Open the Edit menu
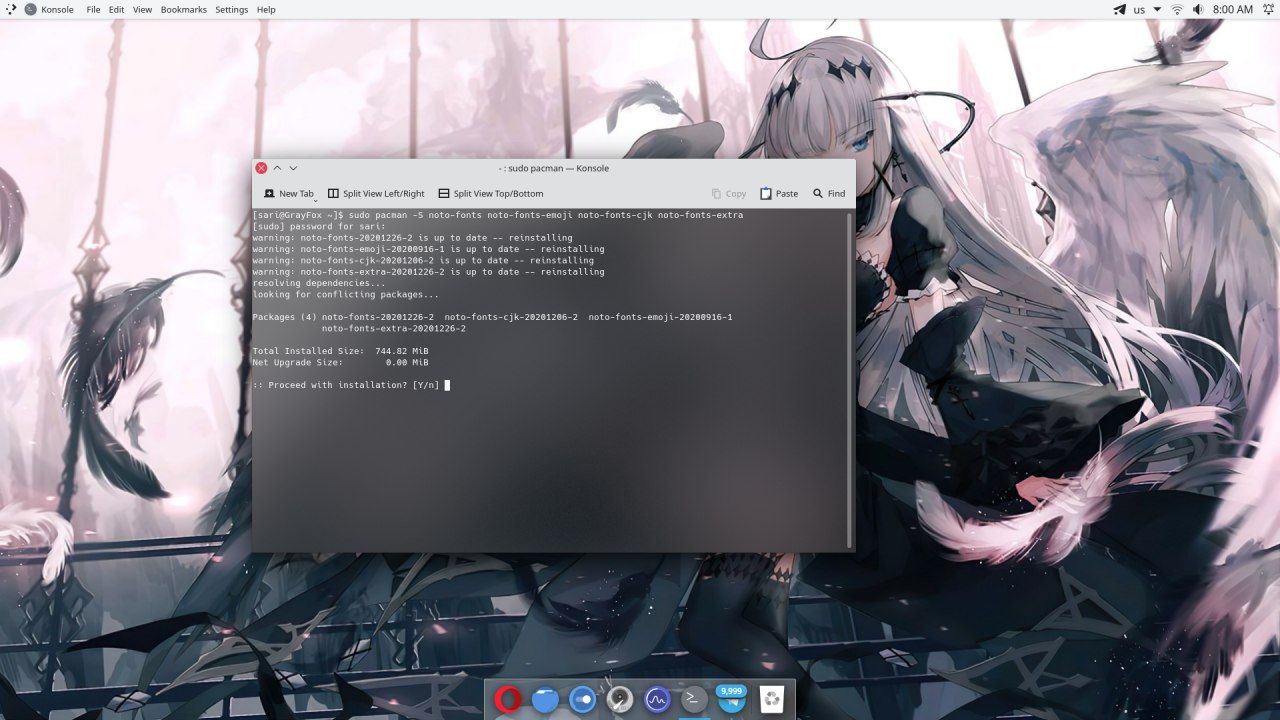 click(117, 9)
